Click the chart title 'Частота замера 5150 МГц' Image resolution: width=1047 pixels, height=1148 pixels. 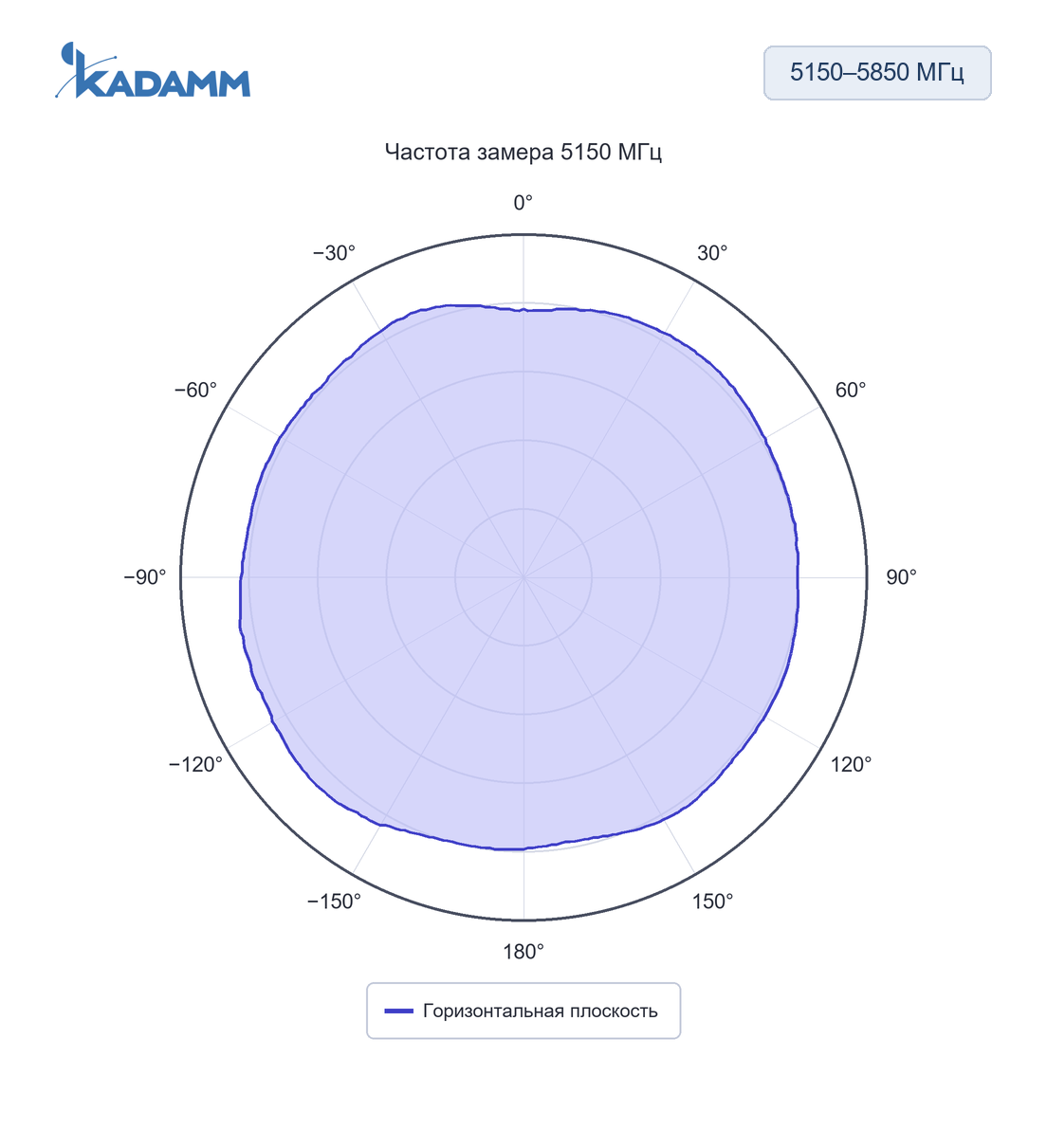[523, 152]
